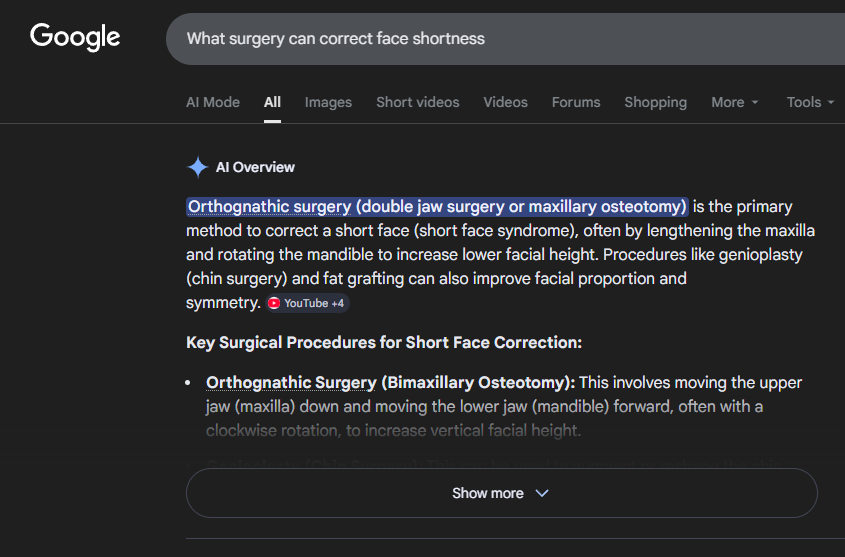Open the Short videos tab
The image size is (845, 557).
(x=418, y=102)
